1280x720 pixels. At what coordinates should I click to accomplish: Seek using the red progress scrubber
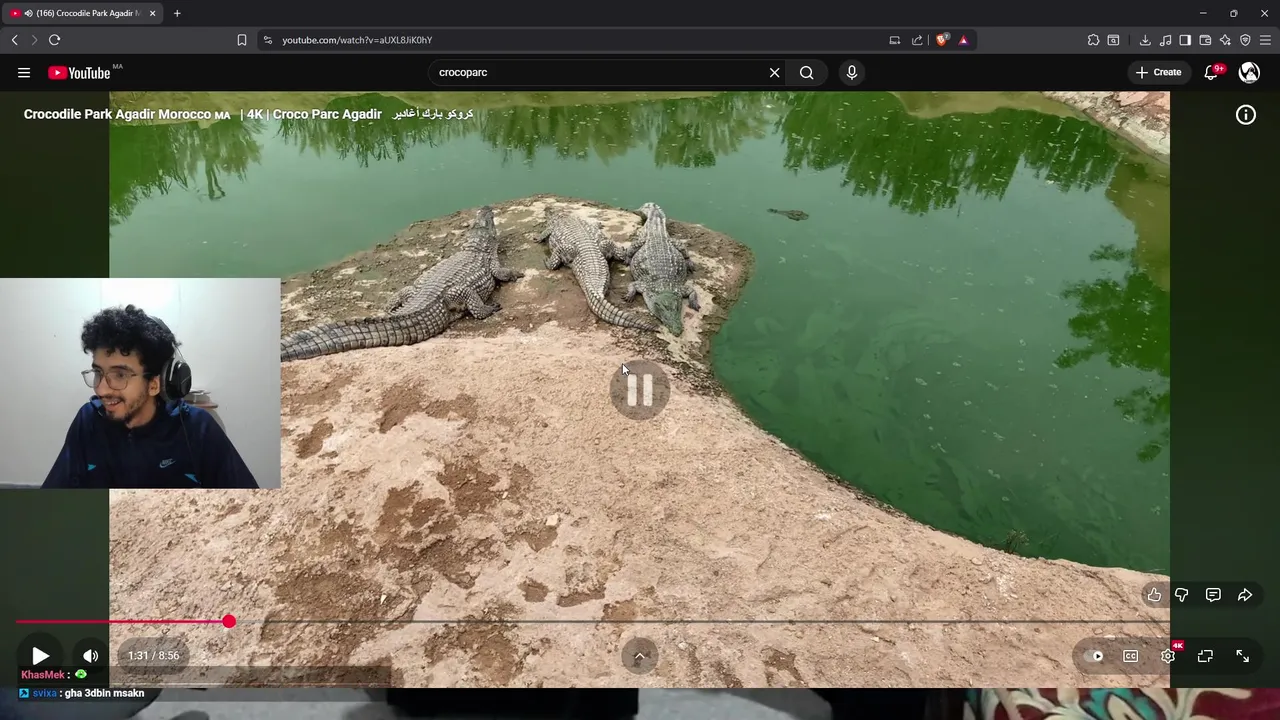(229, 622)
